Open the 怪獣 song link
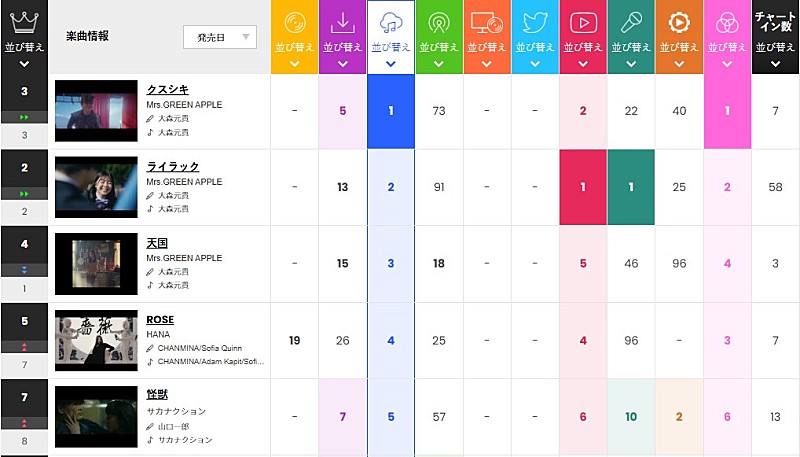 click(x=157, y=394)
